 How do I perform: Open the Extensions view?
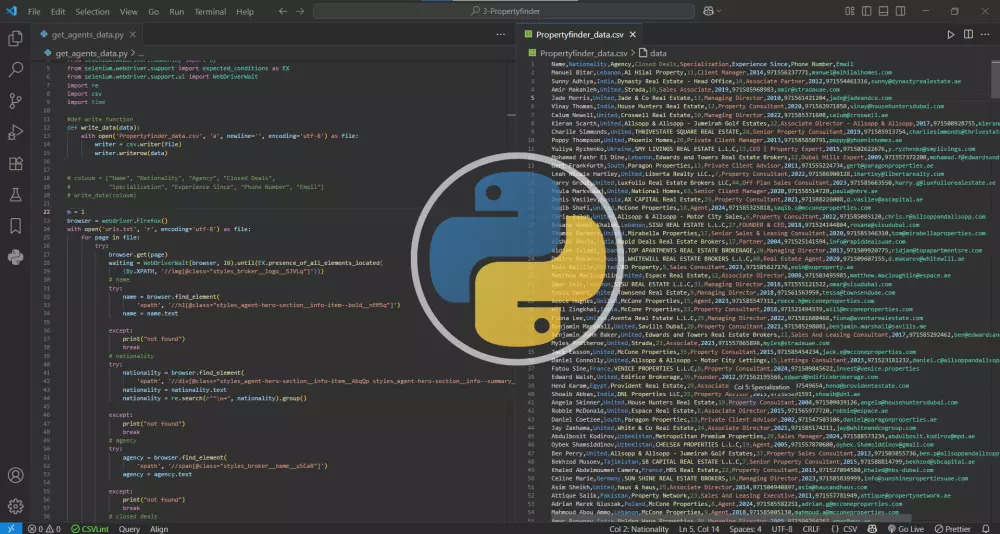(x=15, y=163)
